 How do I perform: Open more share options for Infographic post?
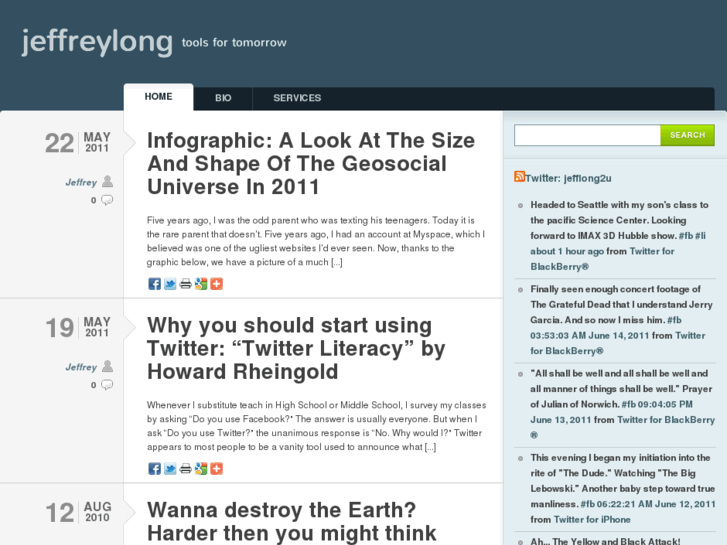tap(217, 284)
